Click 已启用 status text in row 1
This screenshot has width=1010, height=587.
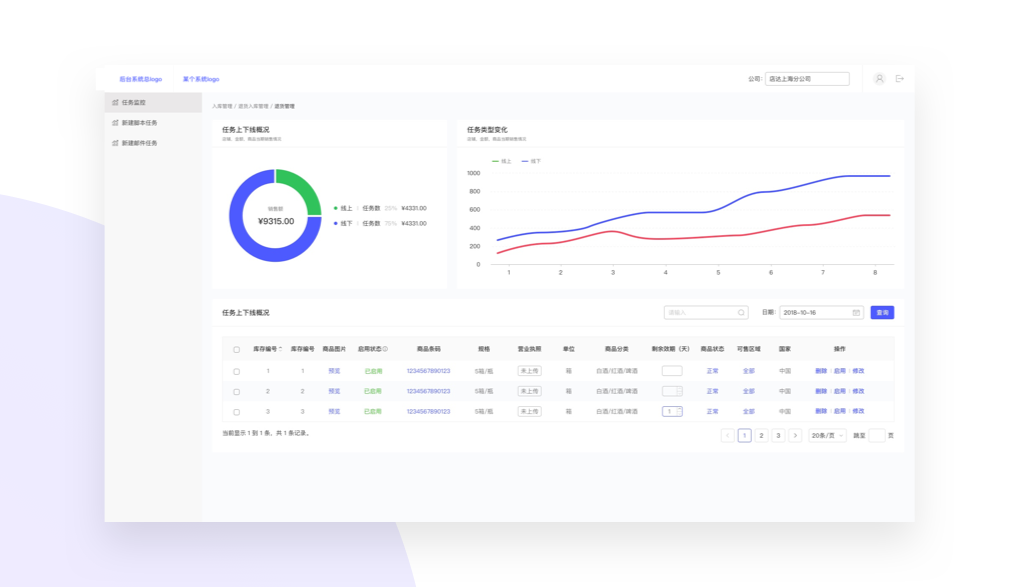(373, 371)
